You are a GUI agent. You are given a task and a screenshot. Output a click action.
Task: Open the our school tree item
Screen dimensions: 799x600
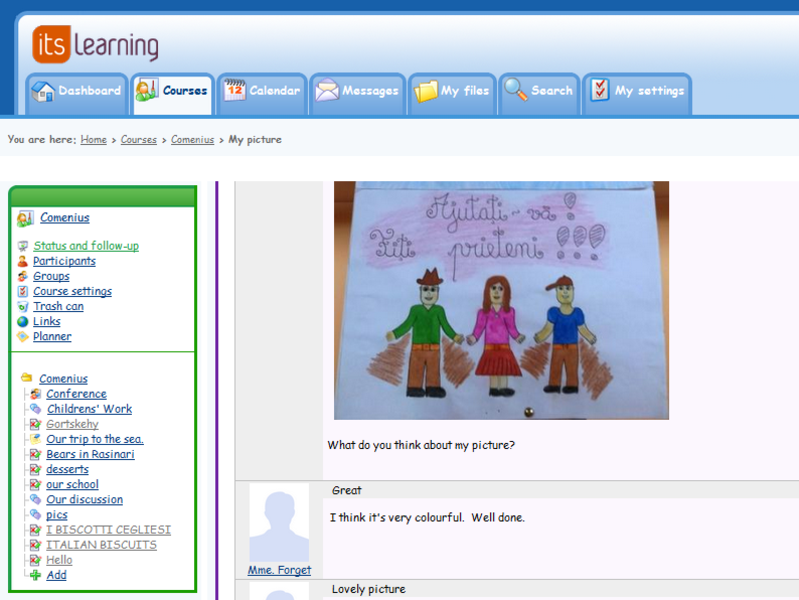tap(72, 484)
